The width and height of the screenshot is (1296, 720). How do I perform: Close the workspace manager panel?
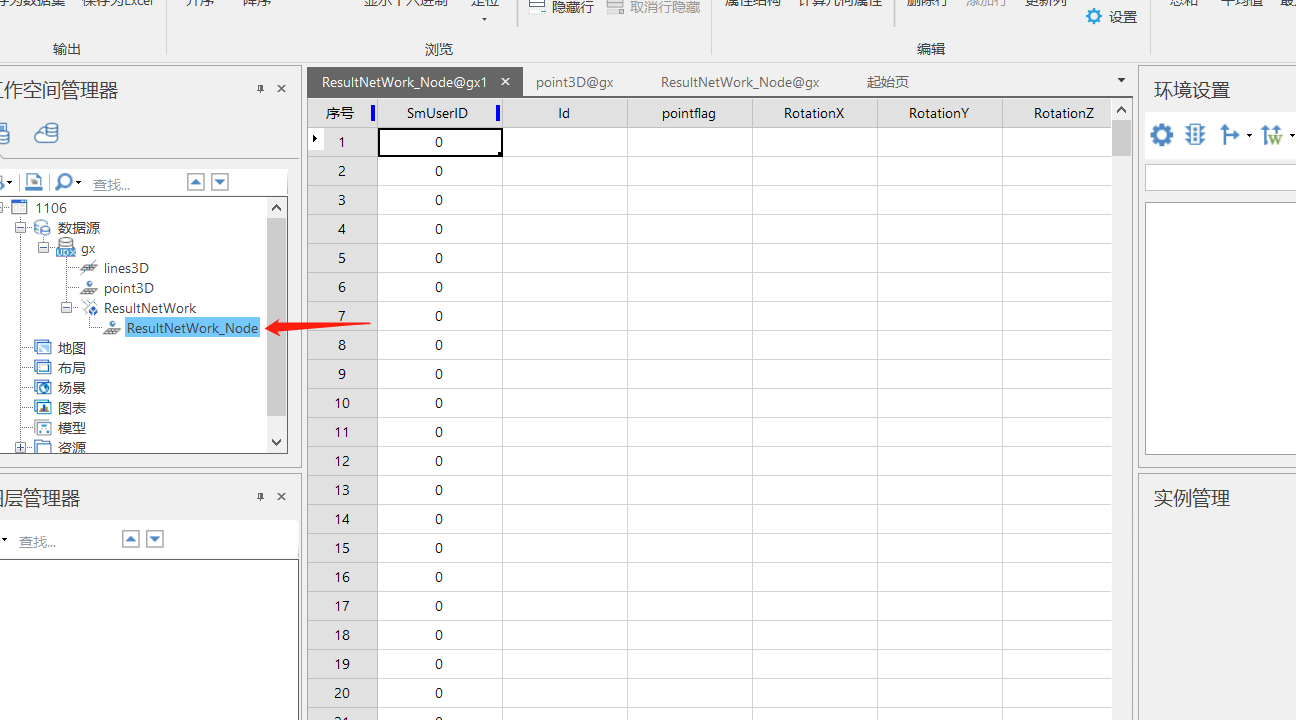282,89
